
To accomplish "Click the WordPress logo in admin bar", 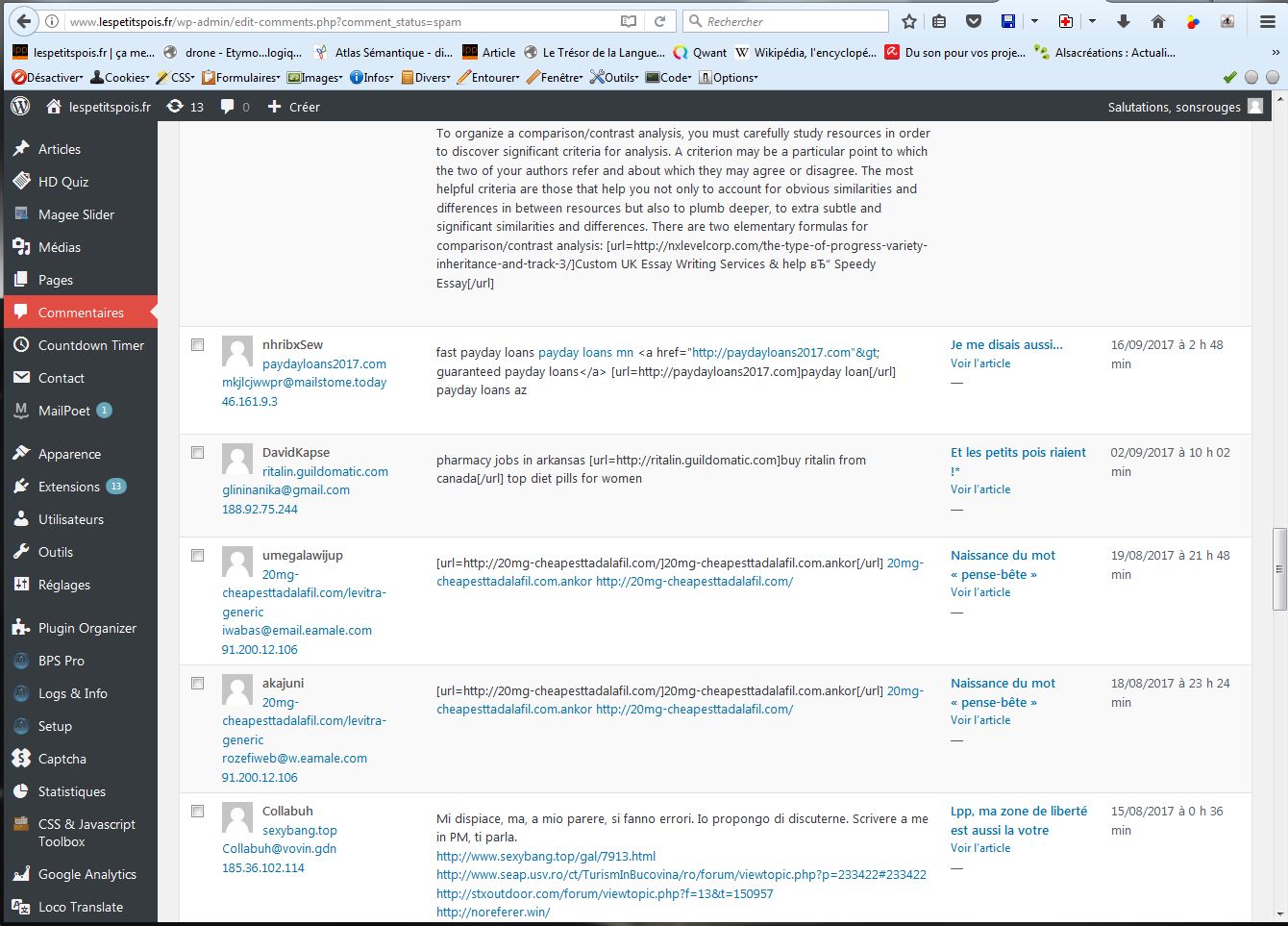I will [x=20, y=107].
